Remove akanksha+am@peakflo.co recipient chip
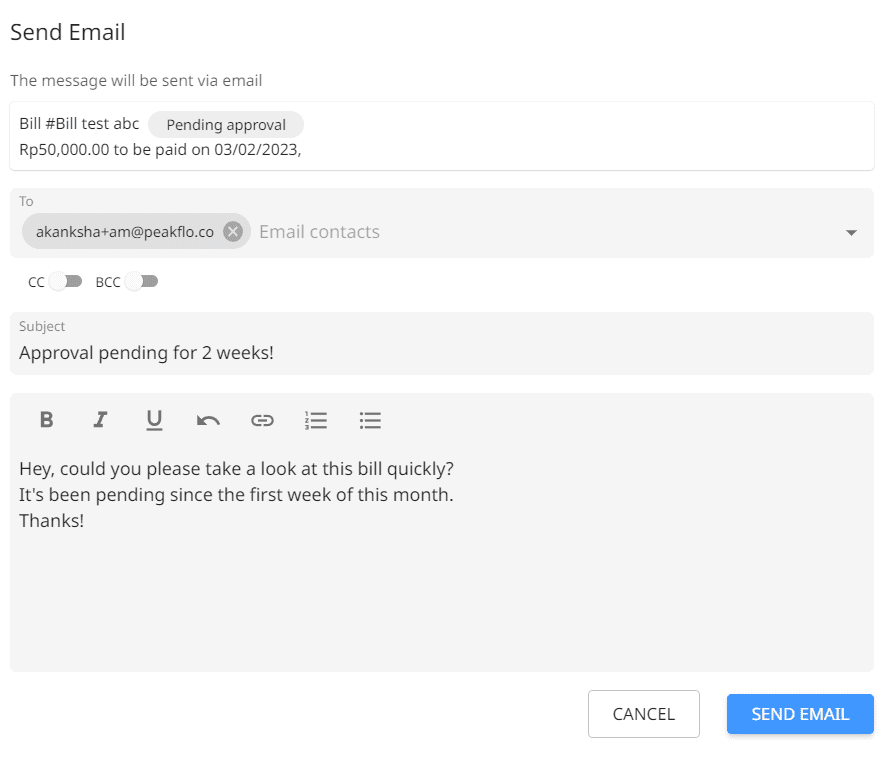 click(233, 231)
